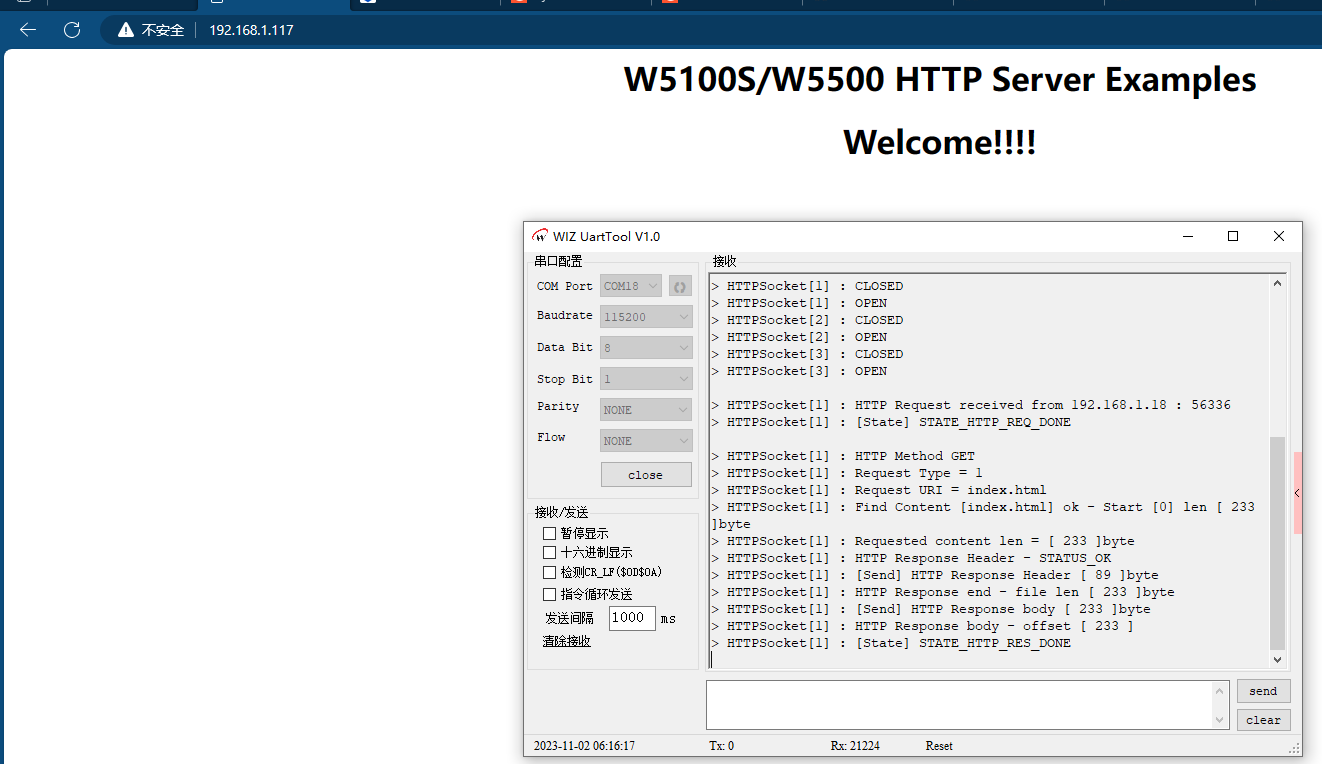Click the 清除接收 link
This screenshot has width=1322, height=764.
point(567,641)
